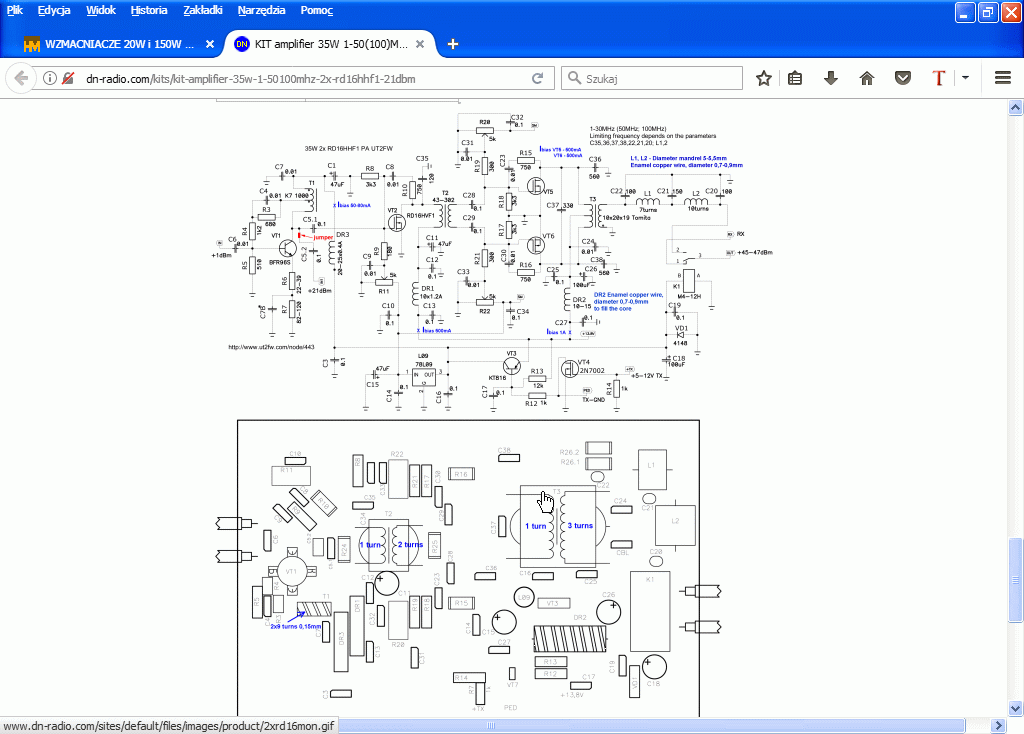The image size is (1024, 734).
Task: Go to home page icon
Action: pos(866,78)
